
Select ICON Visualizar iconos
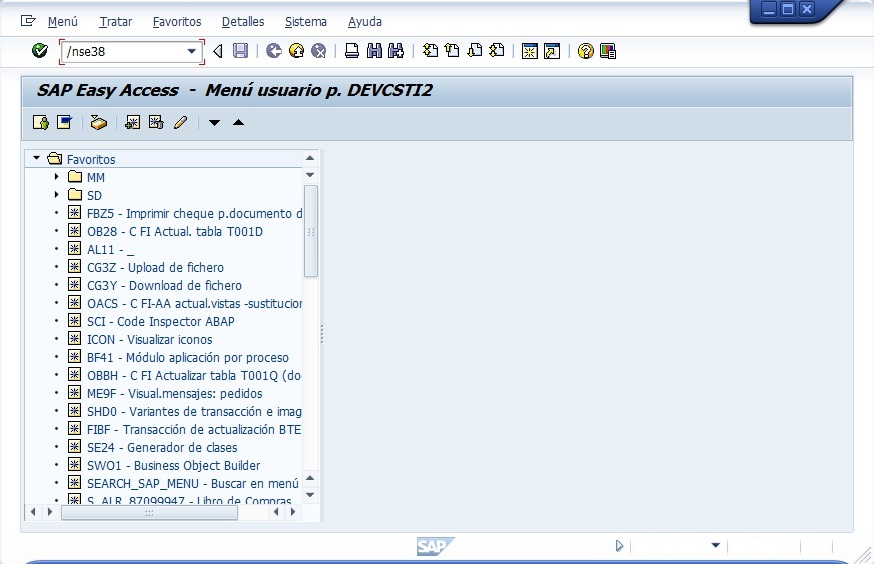(149, 339)
